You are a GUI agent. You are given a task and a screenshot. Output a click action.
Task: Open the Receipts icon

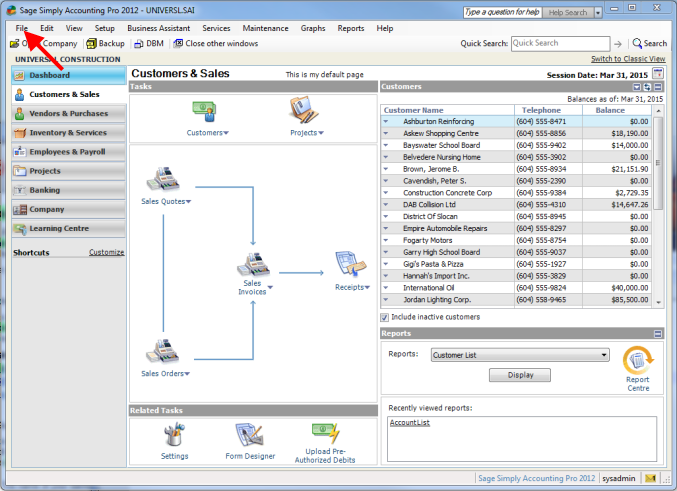(351, 264)
